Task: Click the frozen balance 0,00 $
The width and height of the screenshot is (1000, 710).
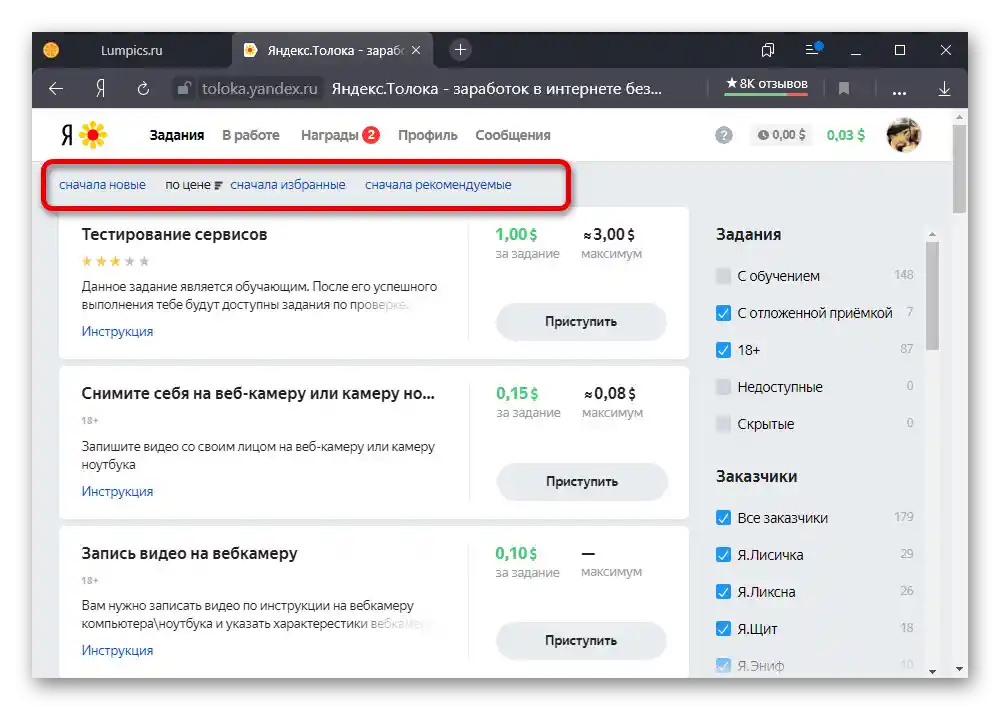Action: [782, 135]
